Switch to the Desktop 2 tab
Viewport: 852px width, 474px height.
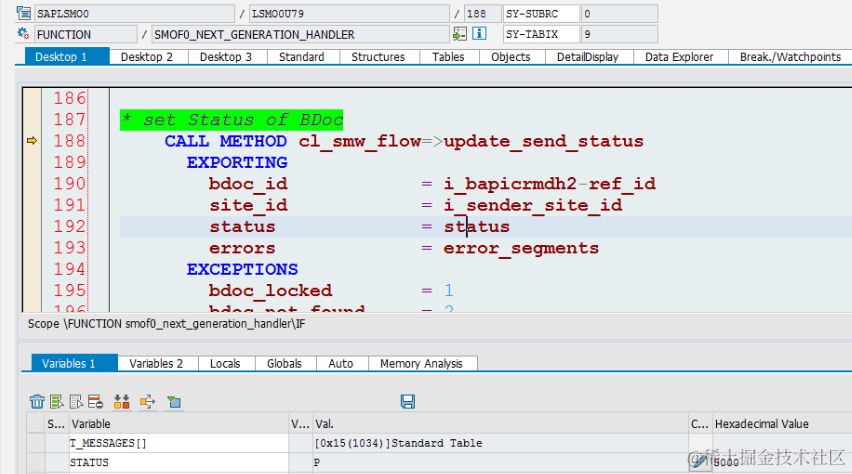(x=147, y=57)
